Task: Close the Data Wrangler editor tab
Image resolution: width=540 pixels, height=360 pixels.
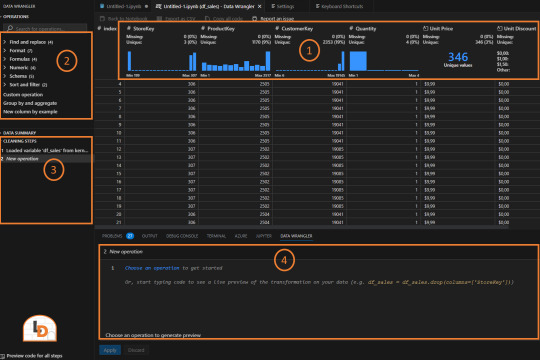Action: [260, 6]
